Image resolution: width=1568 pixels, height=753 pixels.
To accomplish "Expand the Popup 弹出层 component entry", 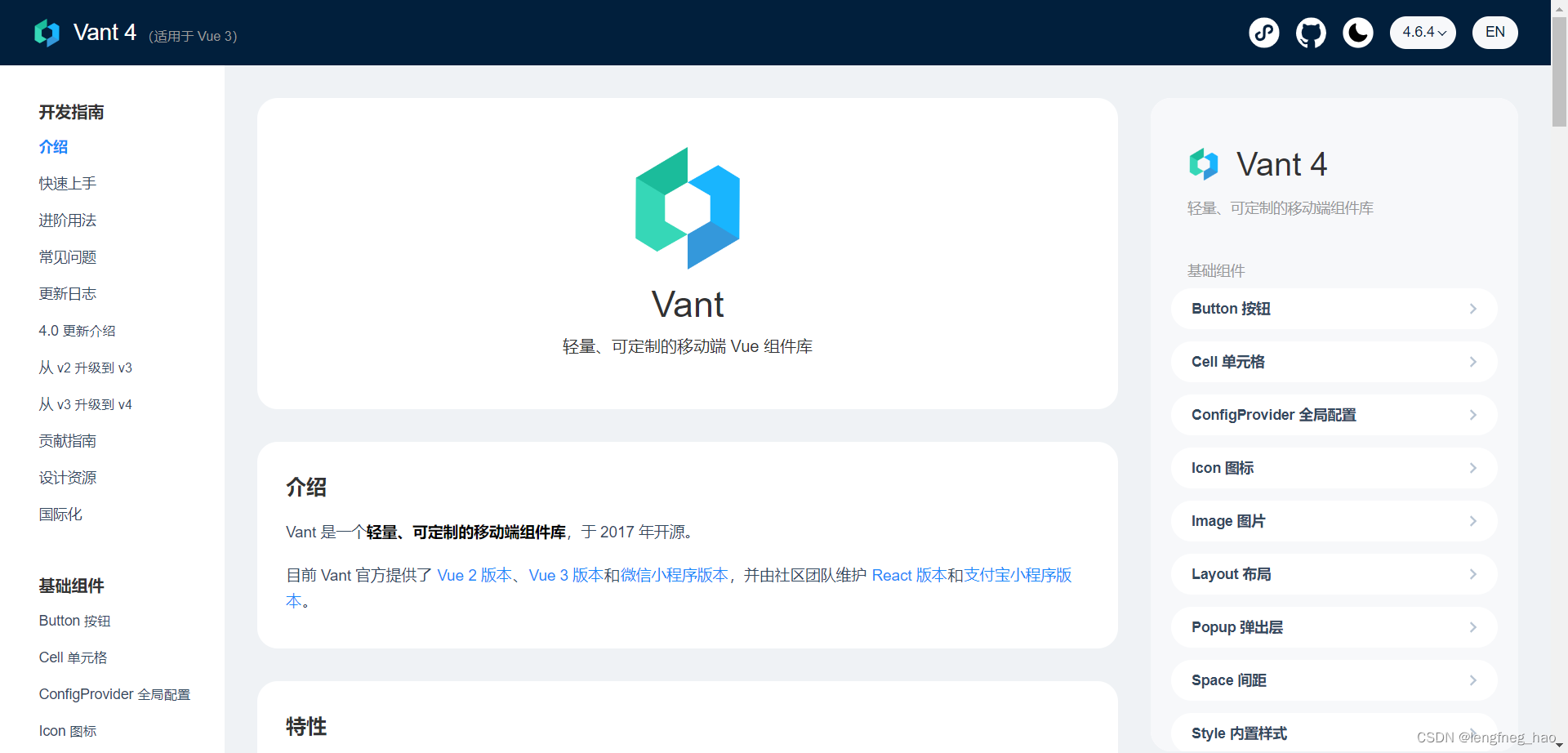I will pyautogui.click(x=1333, y=627).
